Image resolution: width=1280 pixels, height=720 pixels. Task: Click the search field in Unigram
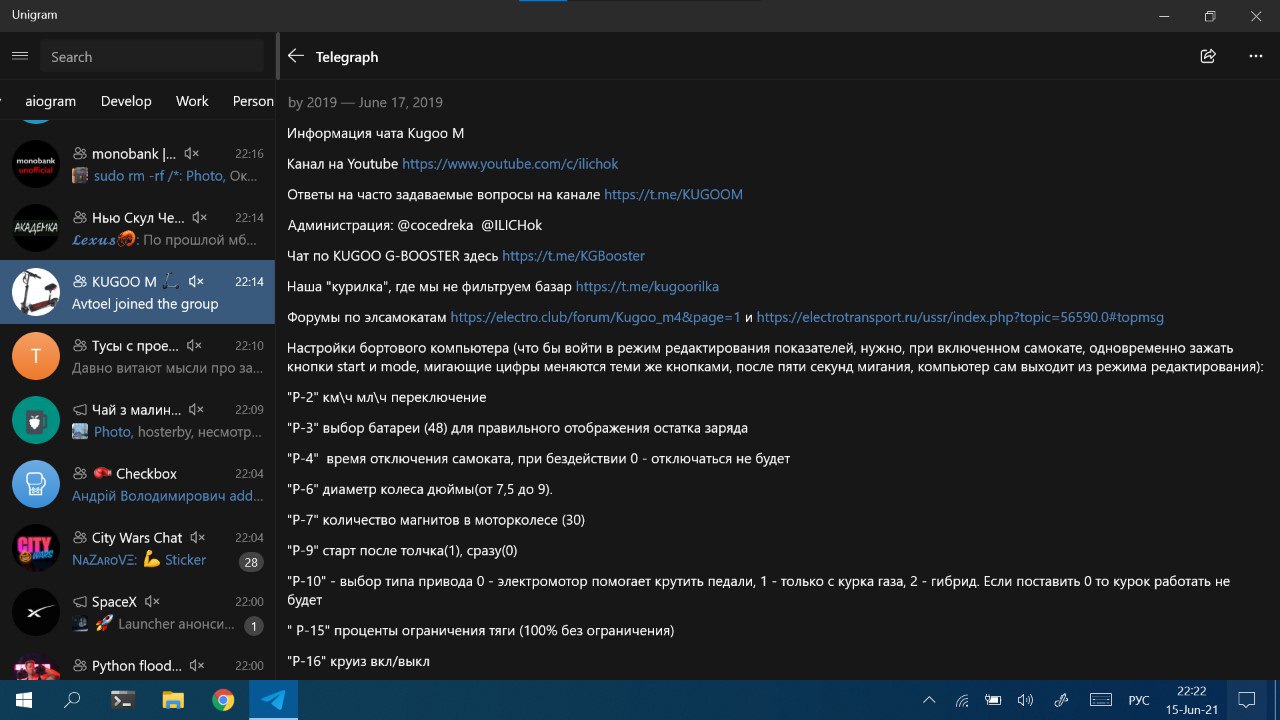coord(152,57)
